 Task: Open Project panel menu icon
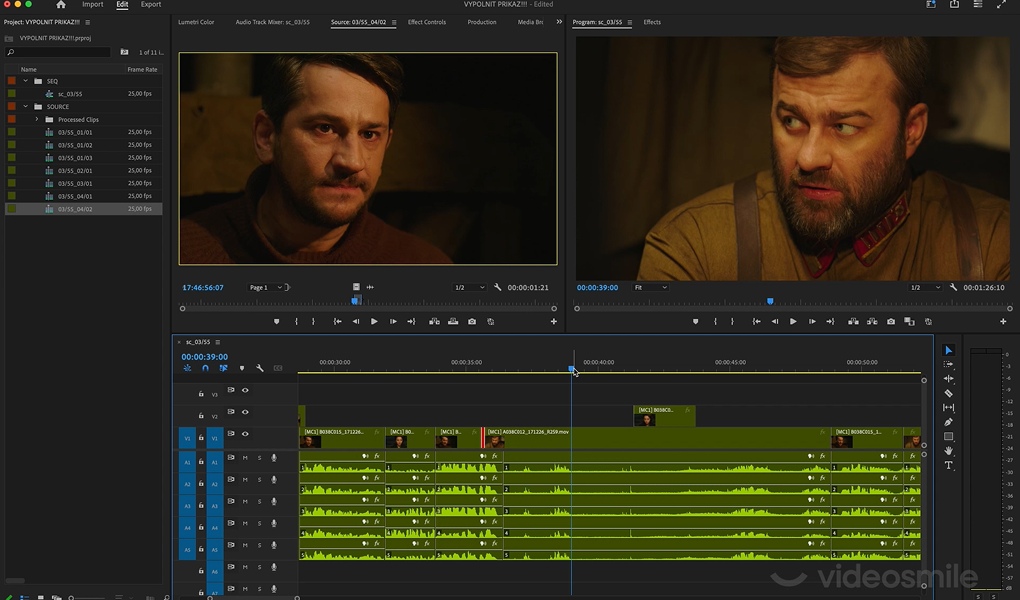[88, 22]
